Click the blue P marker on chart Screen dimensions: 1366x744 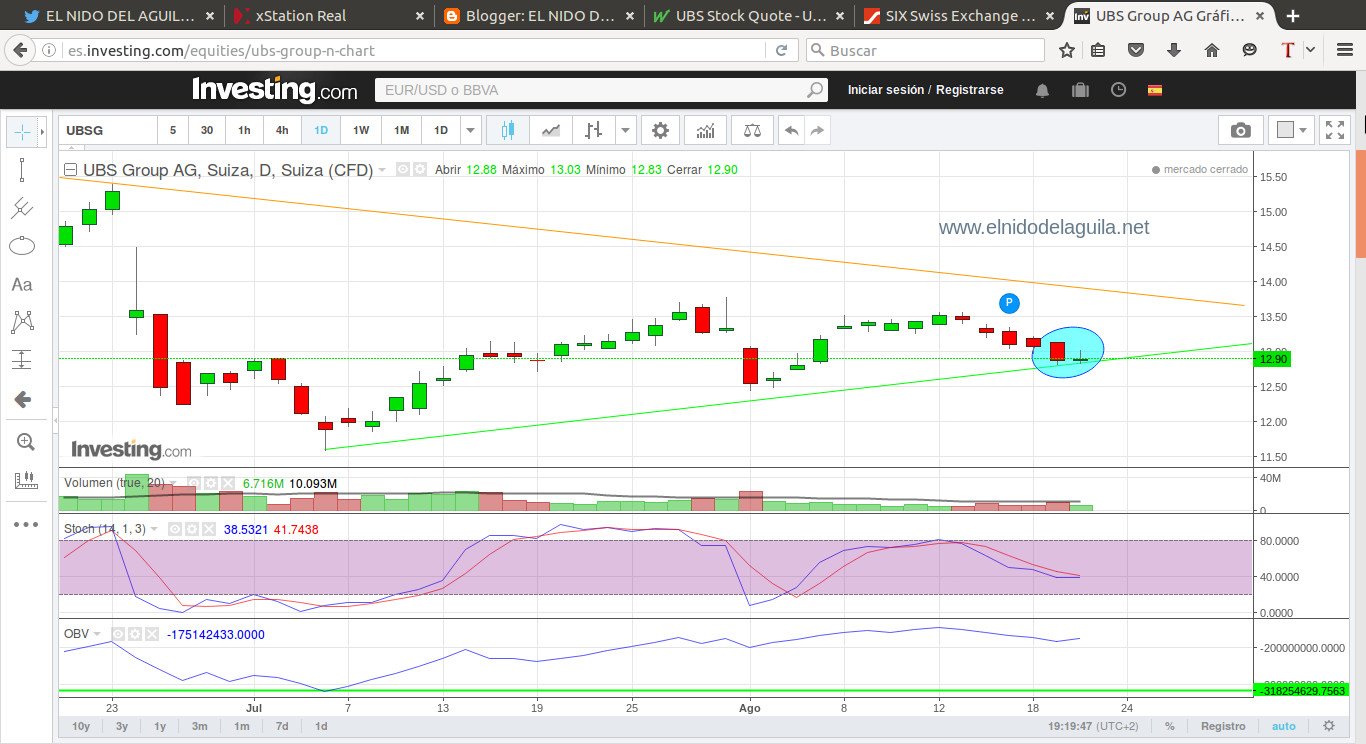pos(1010,302)
